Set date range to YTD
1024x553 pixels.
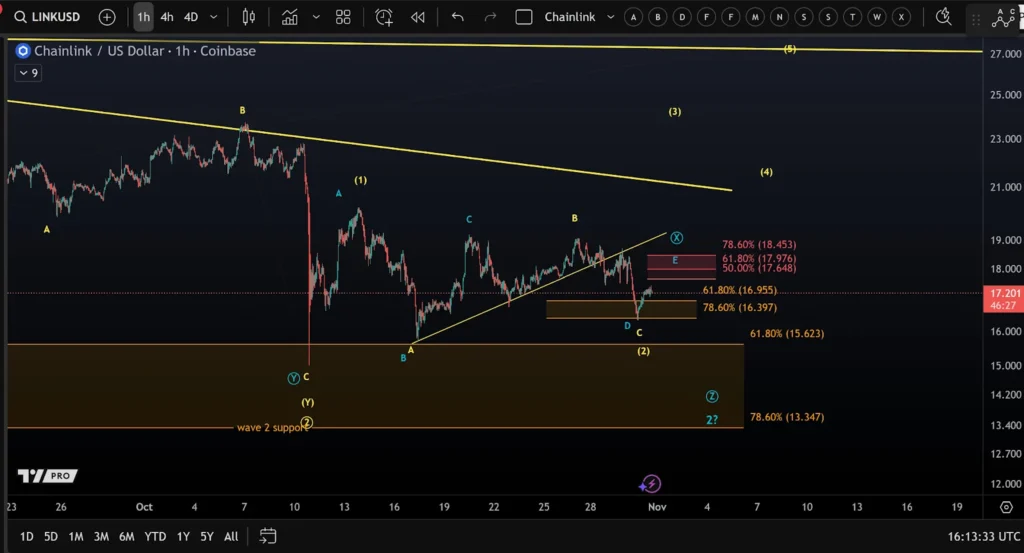tap(155, 536)
